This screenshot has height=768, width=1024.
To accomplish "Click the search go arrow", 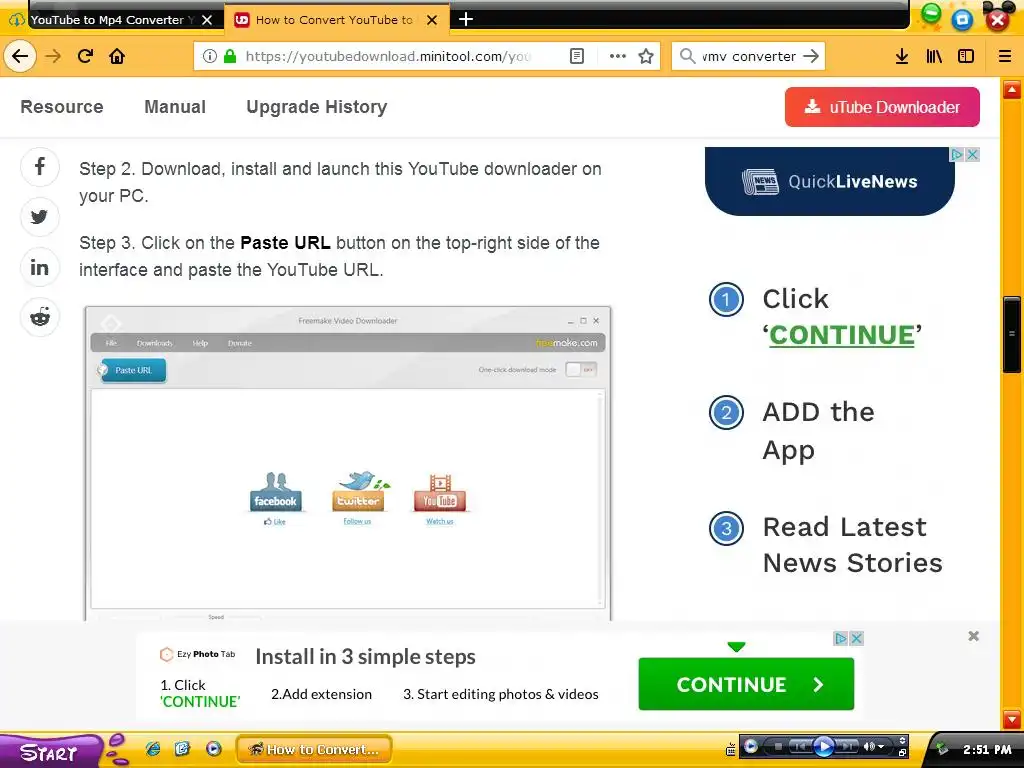I will point(810,56).
